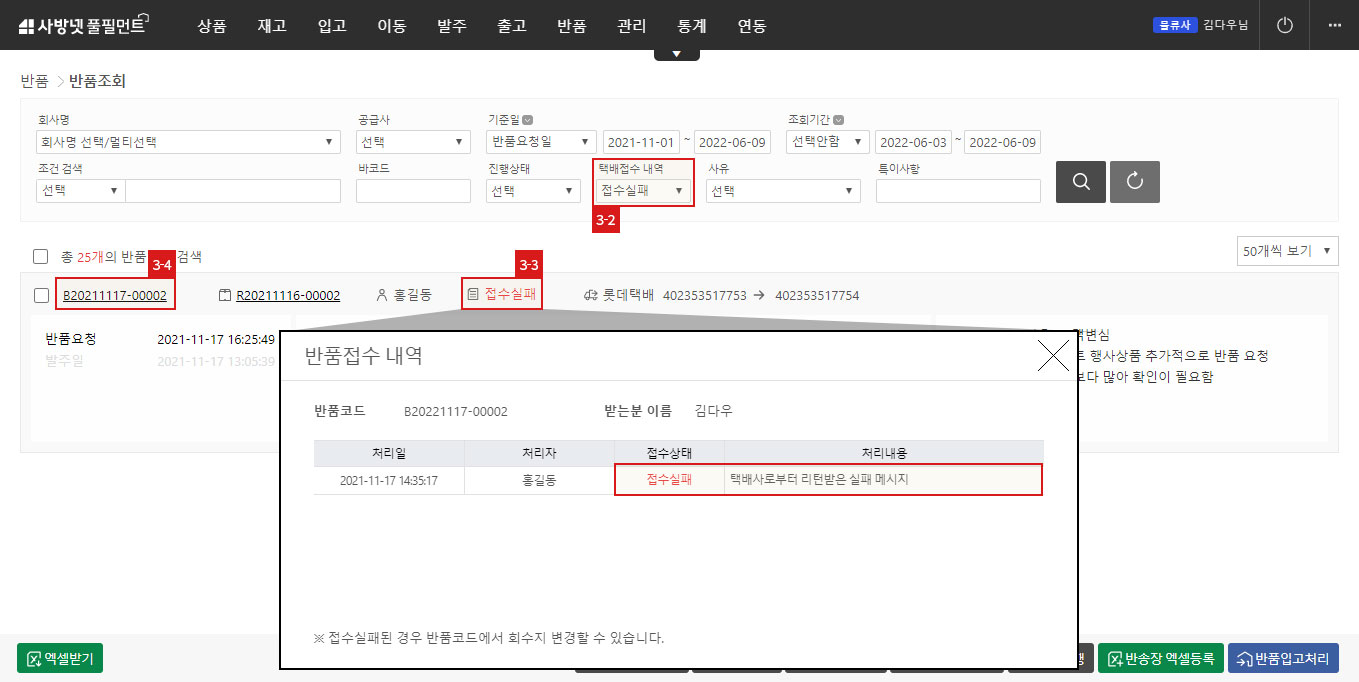Click the truck icon beside 롯데택배
Screen dimensions: 1359x682
click(x=593, y=295)
